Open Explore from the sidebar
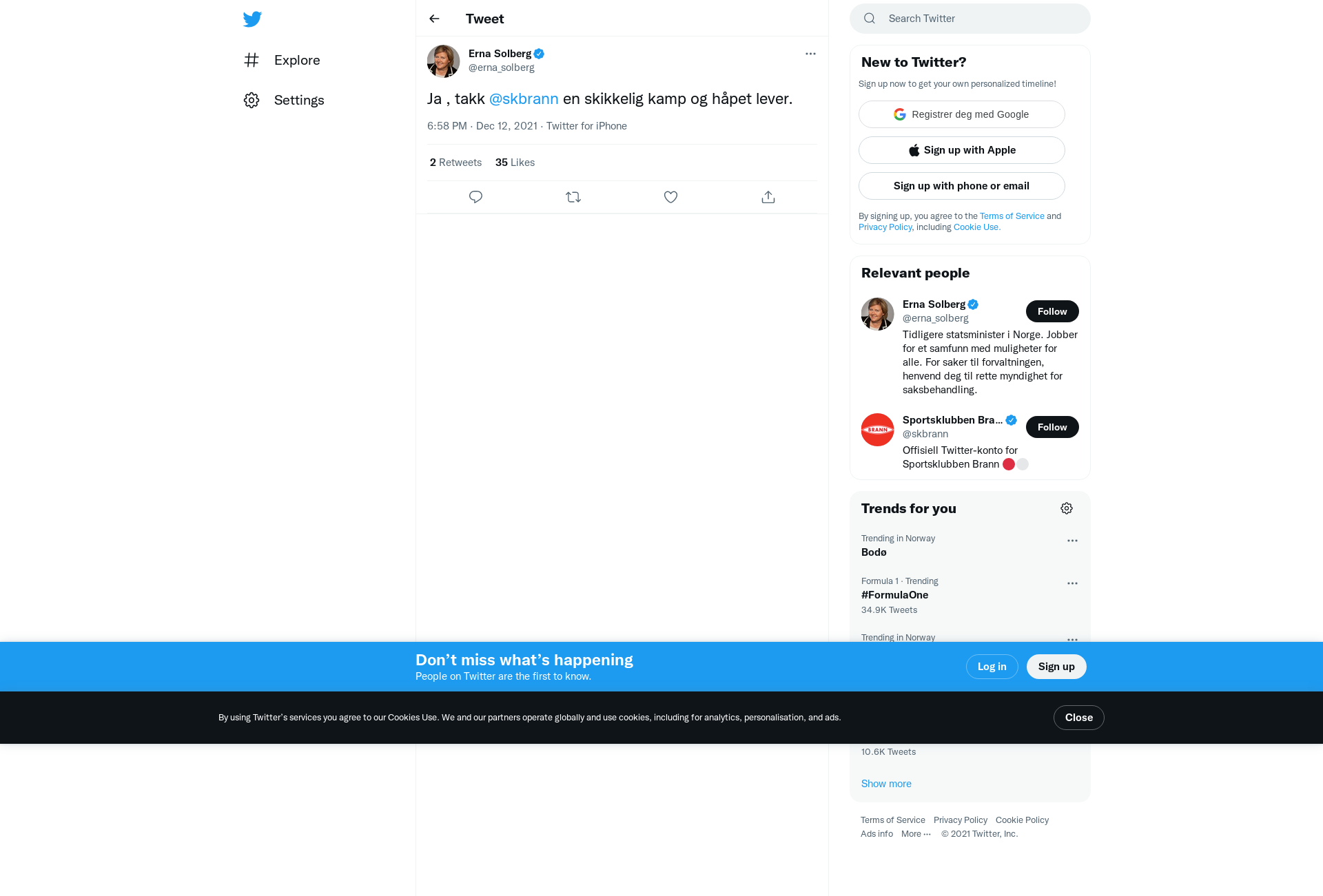Image resolution: width=1323 pixels, height=896 pixels. tap(282, 60)
